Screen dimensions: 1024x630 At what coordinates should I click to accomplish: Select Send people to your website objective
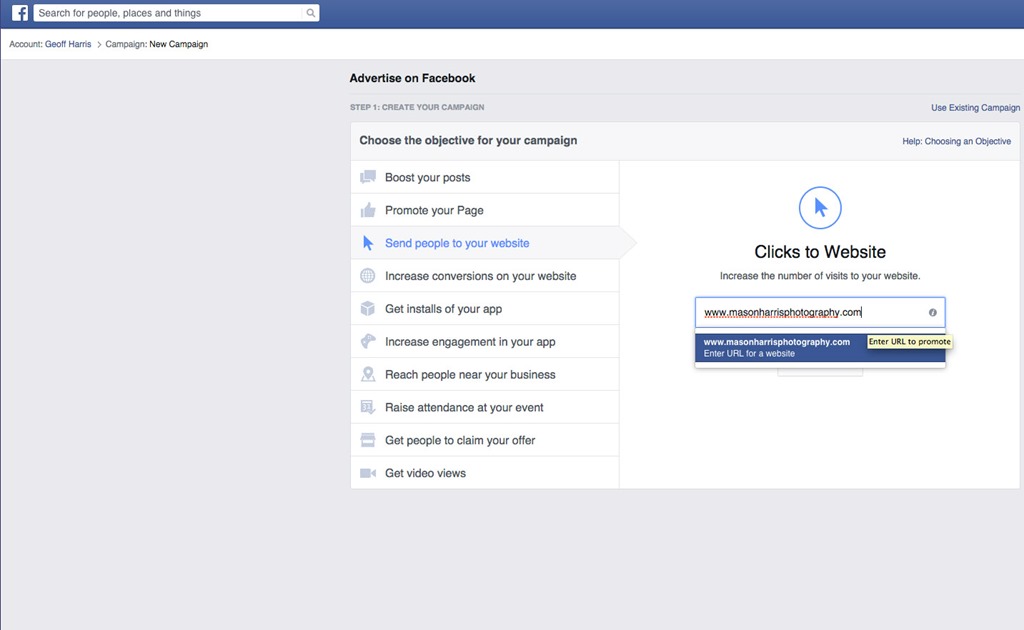point(457,243)
